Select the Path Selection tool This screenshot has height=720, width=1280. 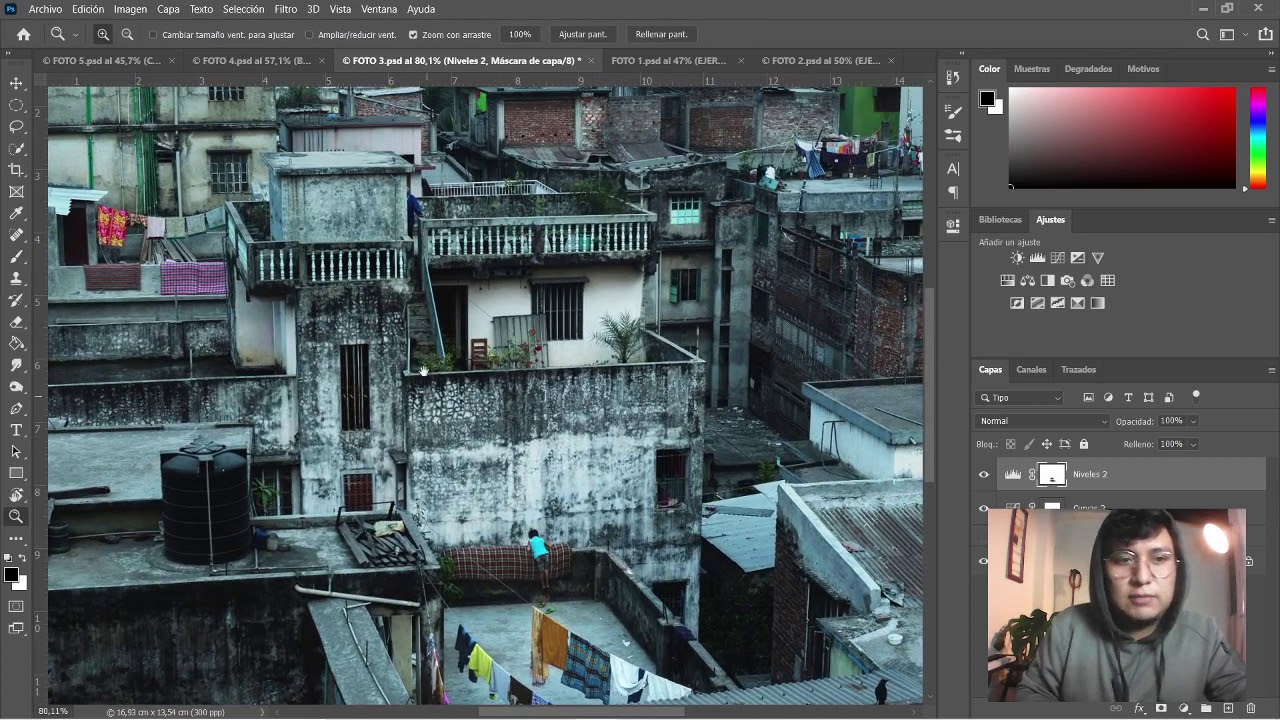[x=16, y=452]
